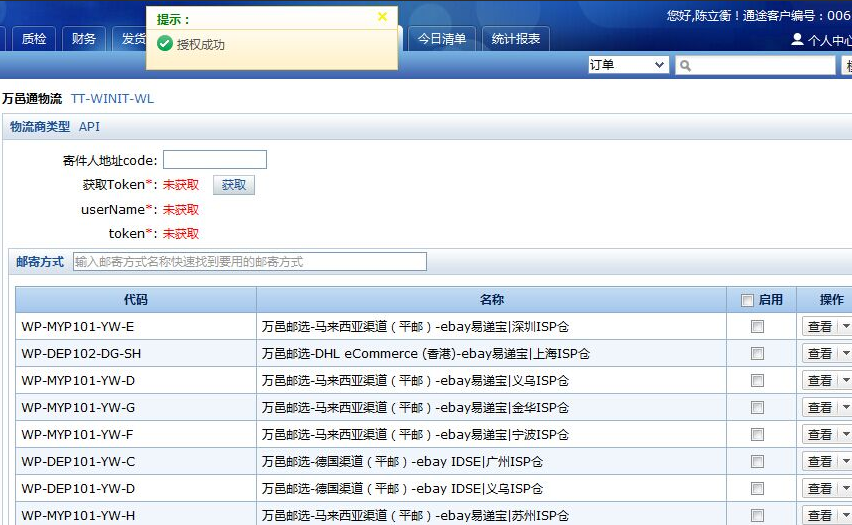
Task: Click 查看 for WP-MYP101-YW-D row
Action: point(820,381)
